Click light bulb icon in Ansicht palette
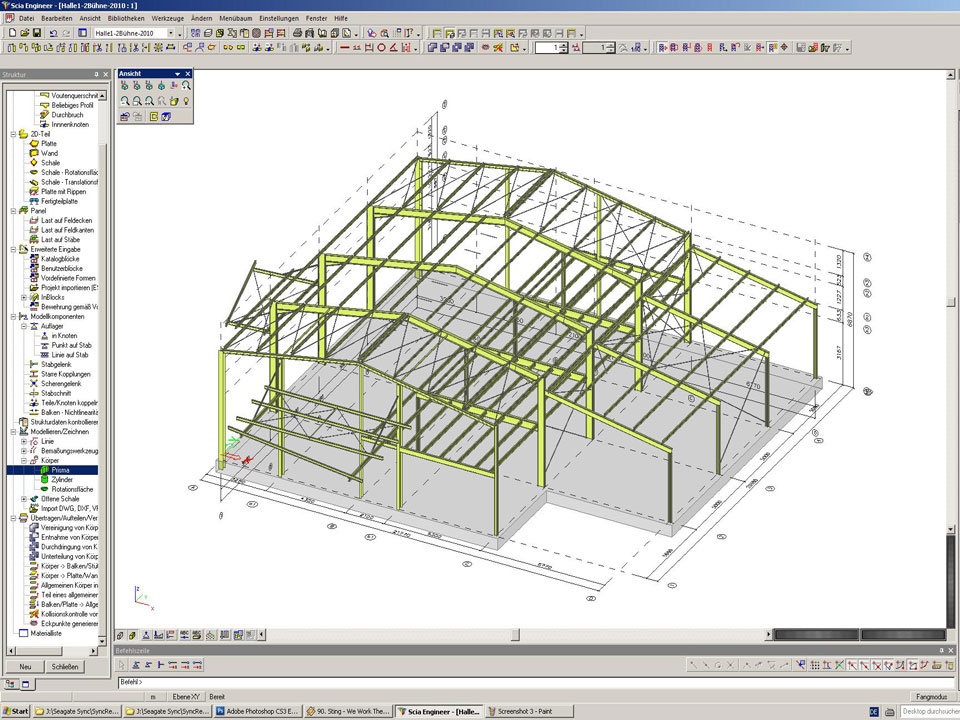Image resolution: width=960 pixels, height=720 pixels. click(186, 101)
